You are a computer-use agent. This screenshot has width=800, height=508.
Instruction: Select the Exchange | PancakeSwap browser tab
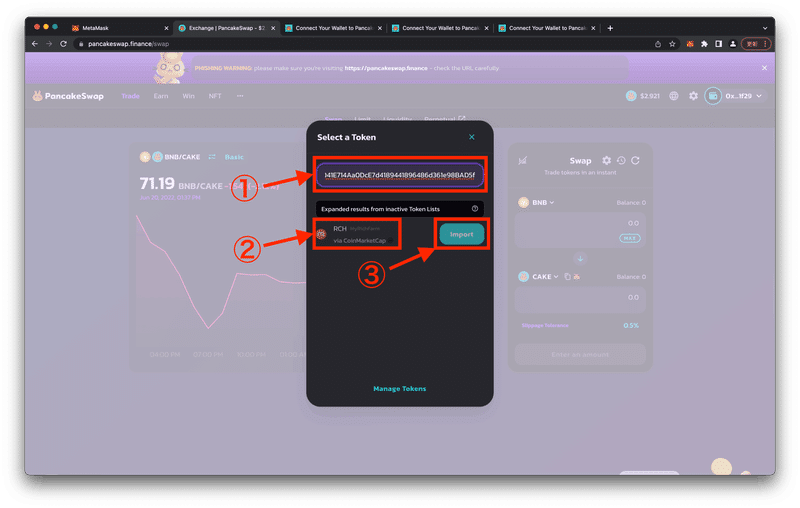[225, 28]
